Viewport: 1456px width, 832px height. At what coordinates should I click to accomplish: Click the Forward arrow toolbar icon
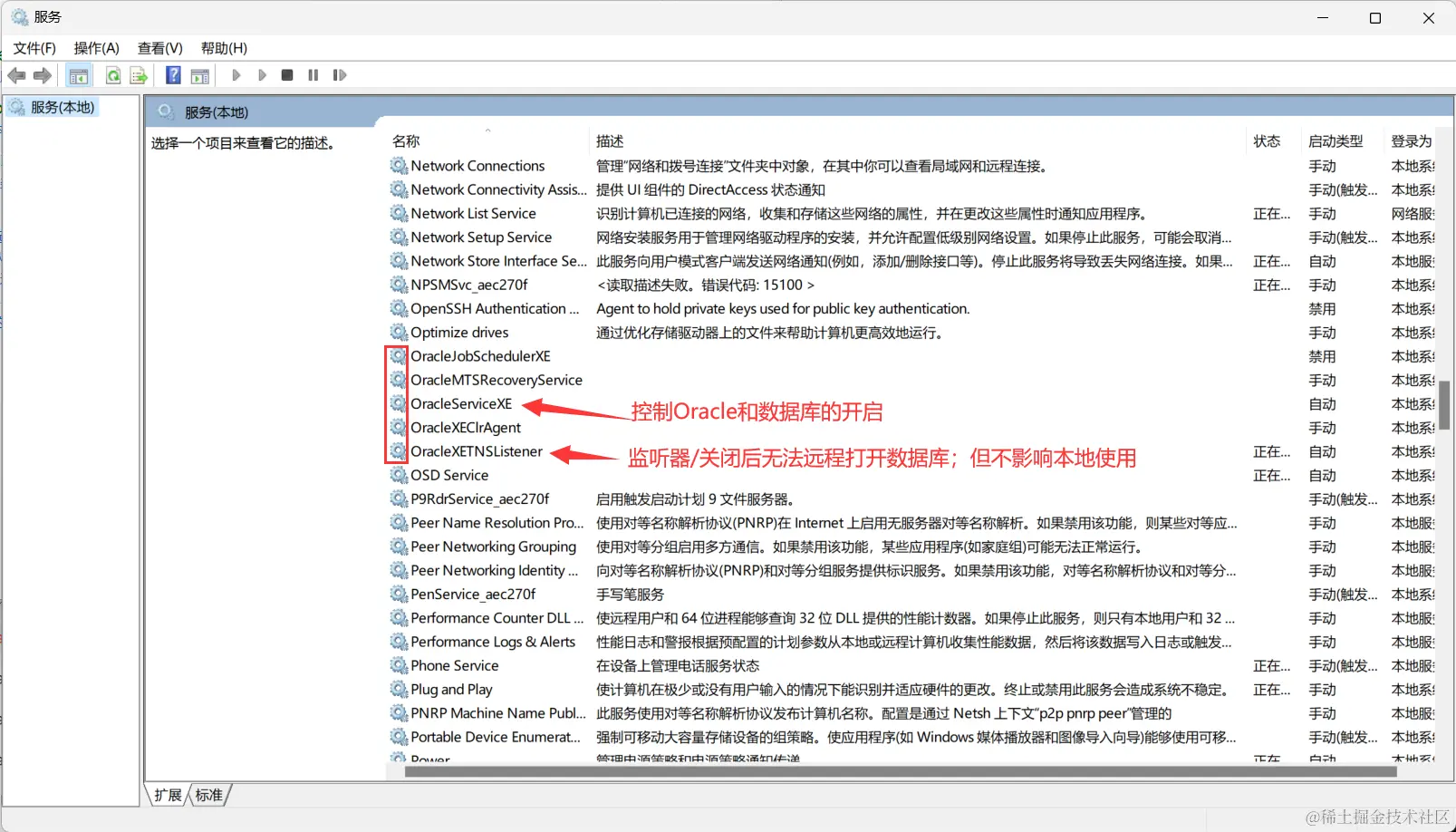point(42,75)
